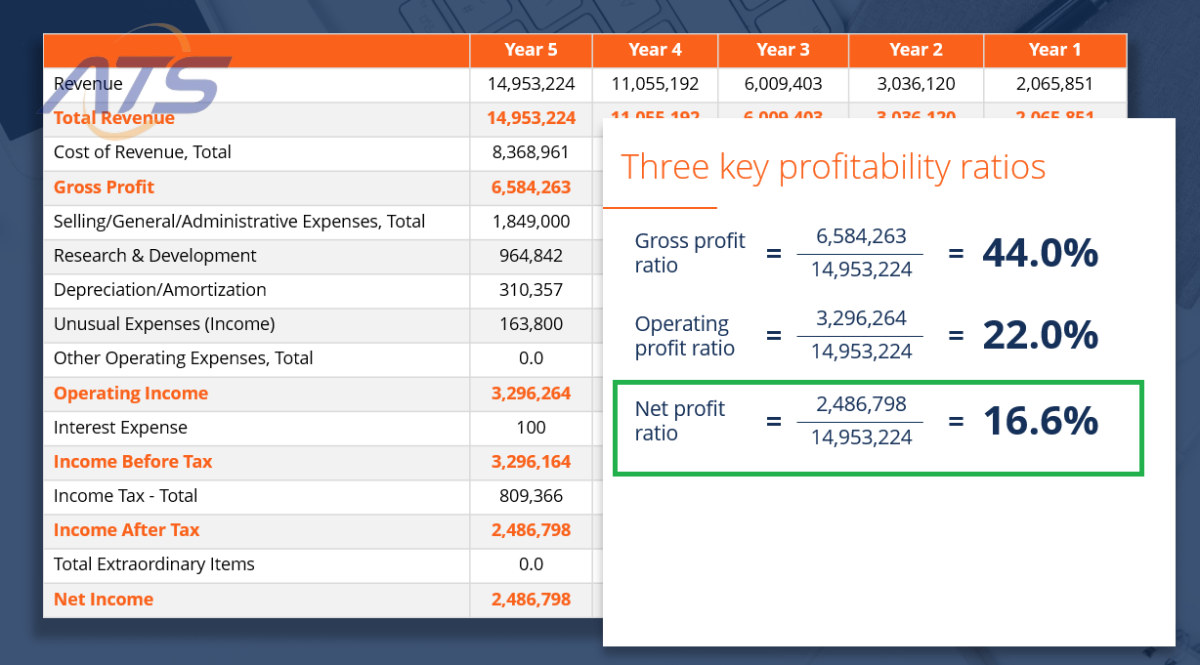Select Depreciation/Amortization value 310,357
This screenshot has height=665, width=1200.
(x=531, y=290)
